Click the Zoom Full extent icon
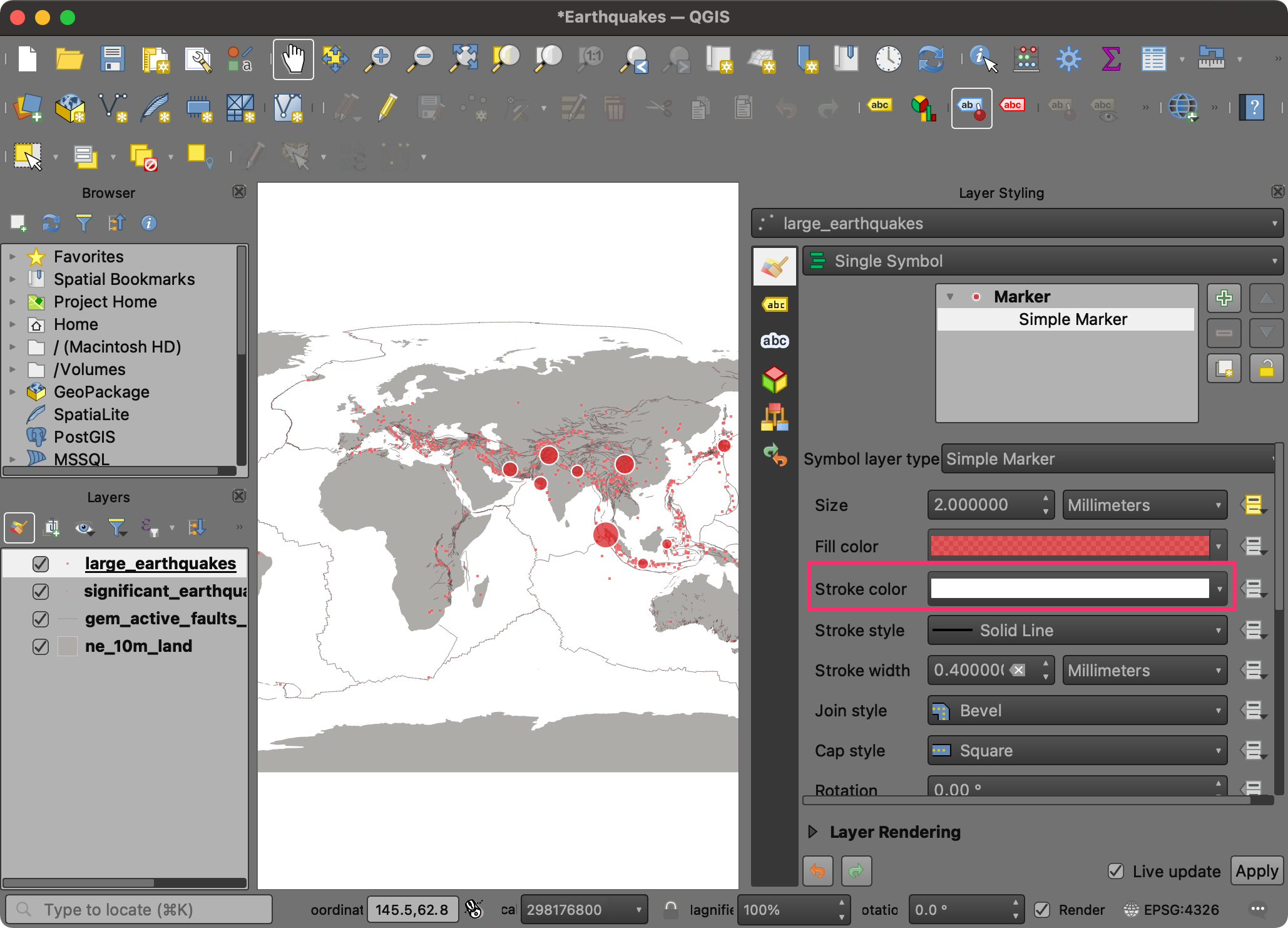1288x928 pixels. point(464,59)
